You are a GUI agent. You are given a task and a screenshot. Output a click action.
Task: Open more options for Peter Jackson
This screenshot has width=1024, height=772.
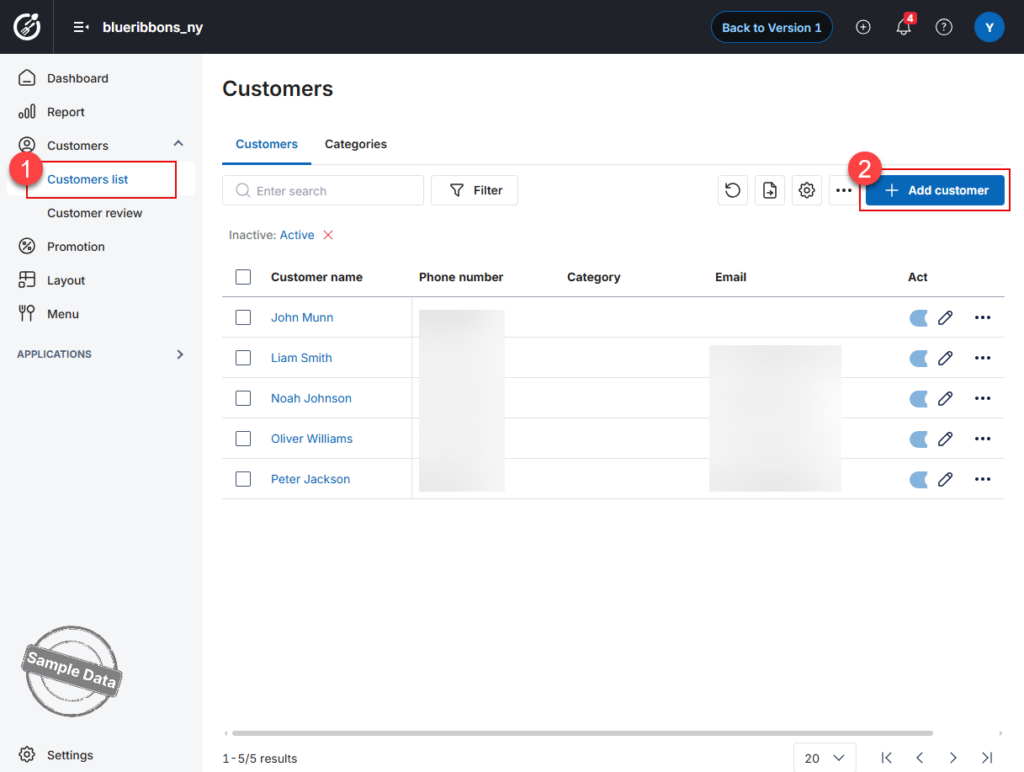click(x=982, y=479)
